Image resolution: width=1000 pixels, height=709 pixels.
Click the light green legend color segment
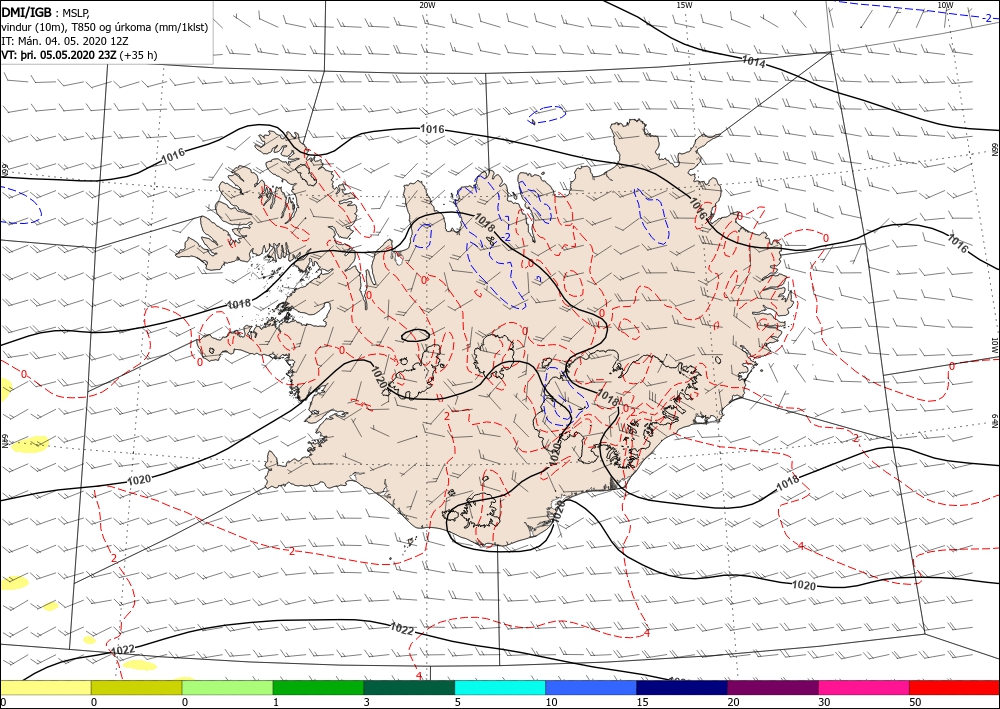point(227,687)
